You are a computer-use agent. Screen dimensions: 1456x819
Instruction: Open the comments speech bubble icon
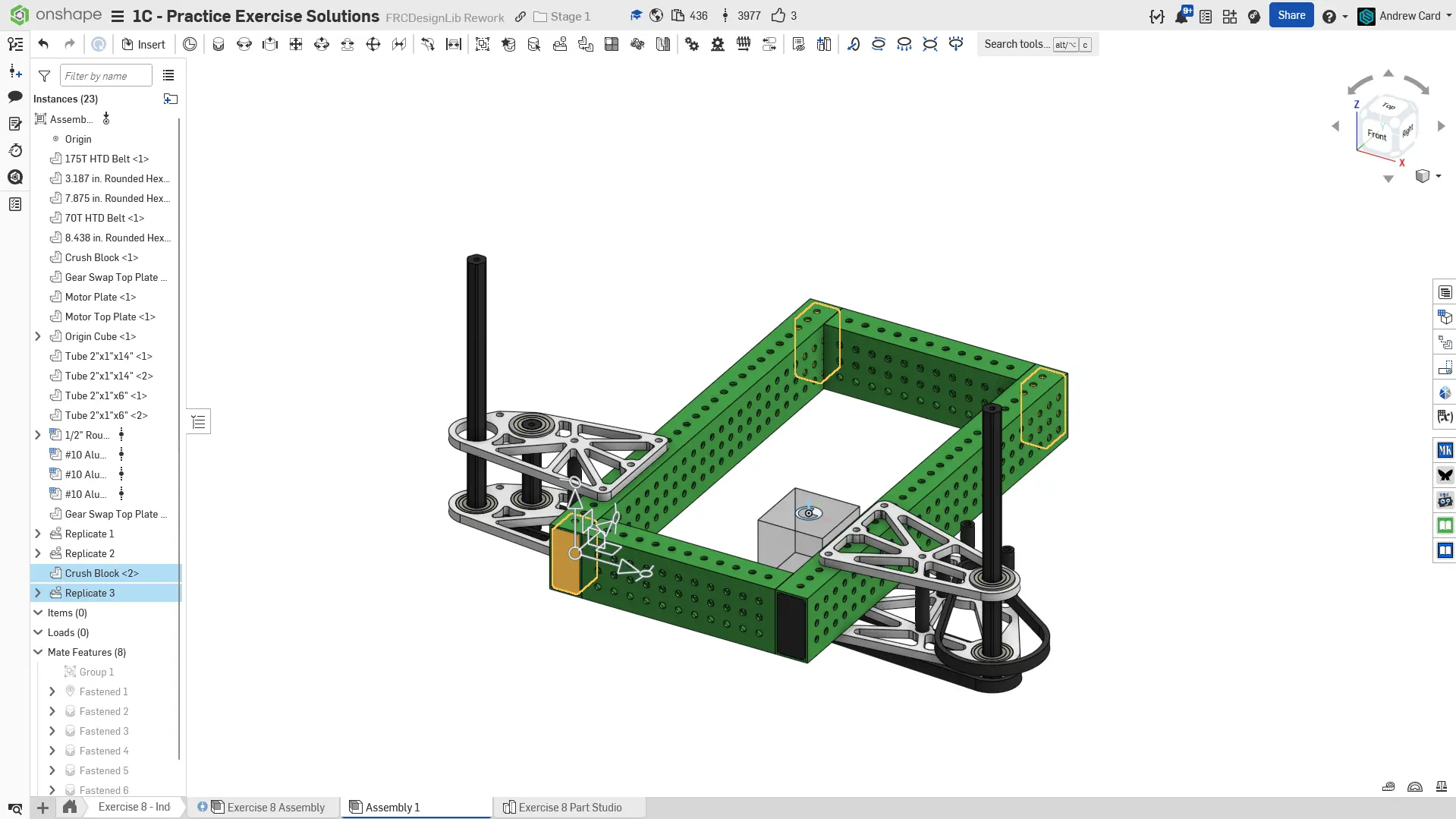[15, 96]
